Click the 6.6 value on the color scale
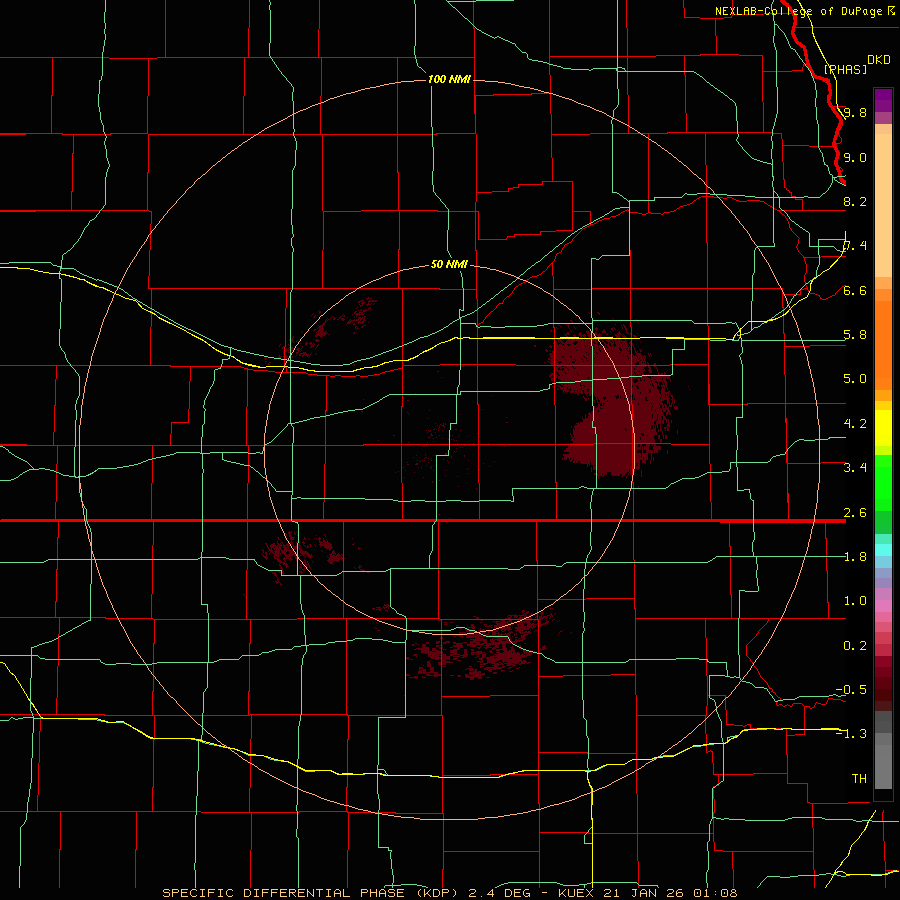The width and height of the screenshot is (900, 900). pyautogui.click(x=855, y=290)
